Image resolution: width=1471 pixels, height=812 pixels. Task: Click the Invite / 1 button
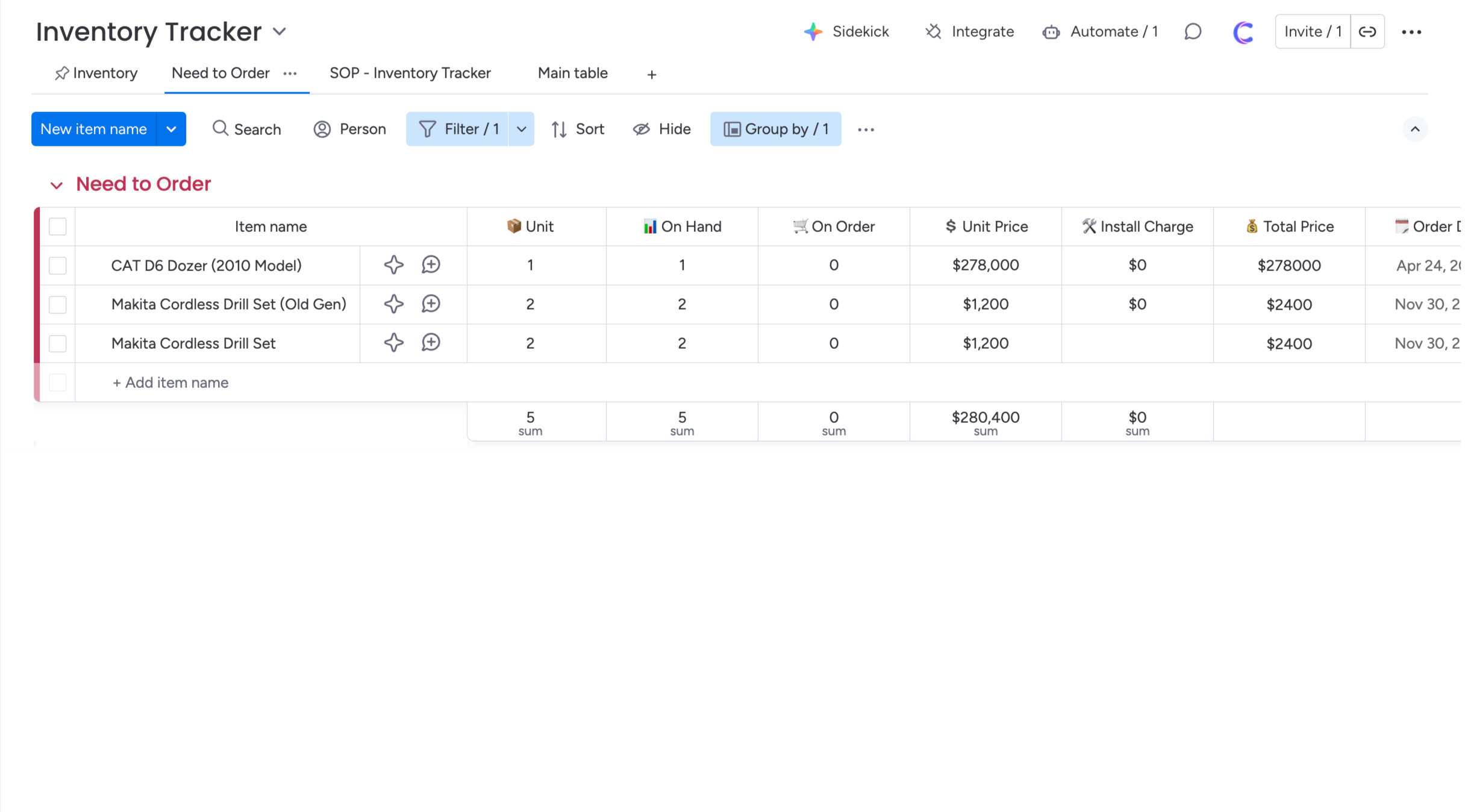pyautogui.click(x=1313, y=31)
